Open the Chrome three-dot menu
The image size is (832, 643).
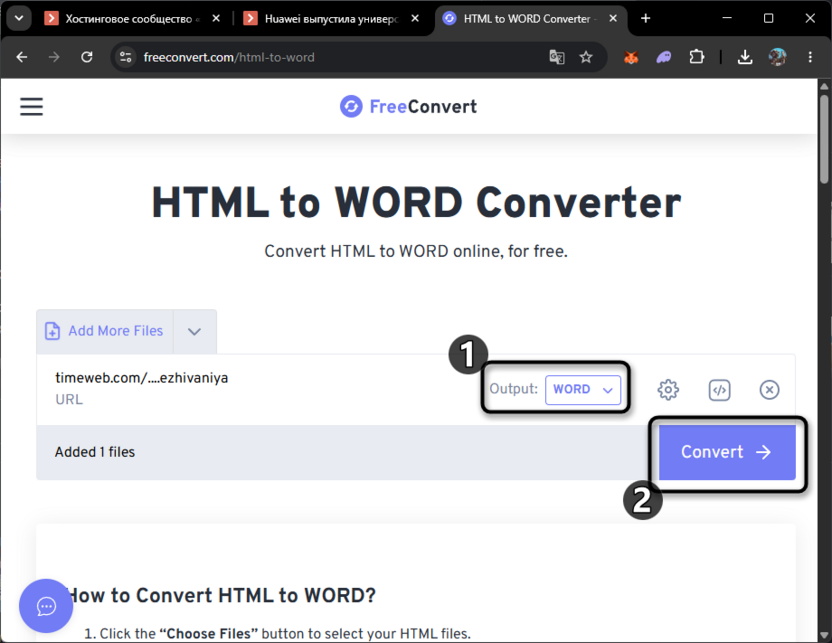coord(810,57)
